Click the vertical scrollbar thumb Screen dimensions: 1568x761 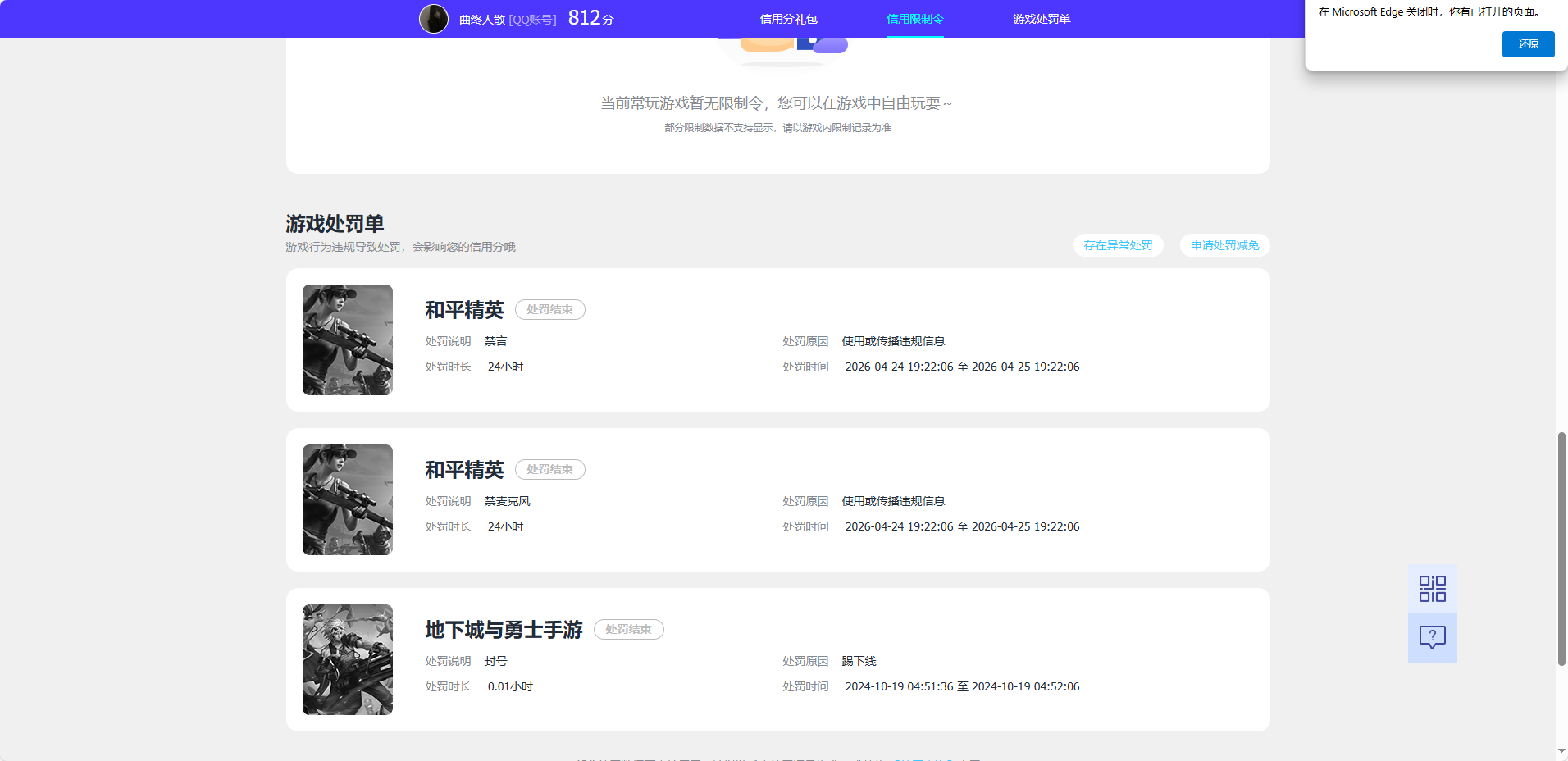point(1561,549)
